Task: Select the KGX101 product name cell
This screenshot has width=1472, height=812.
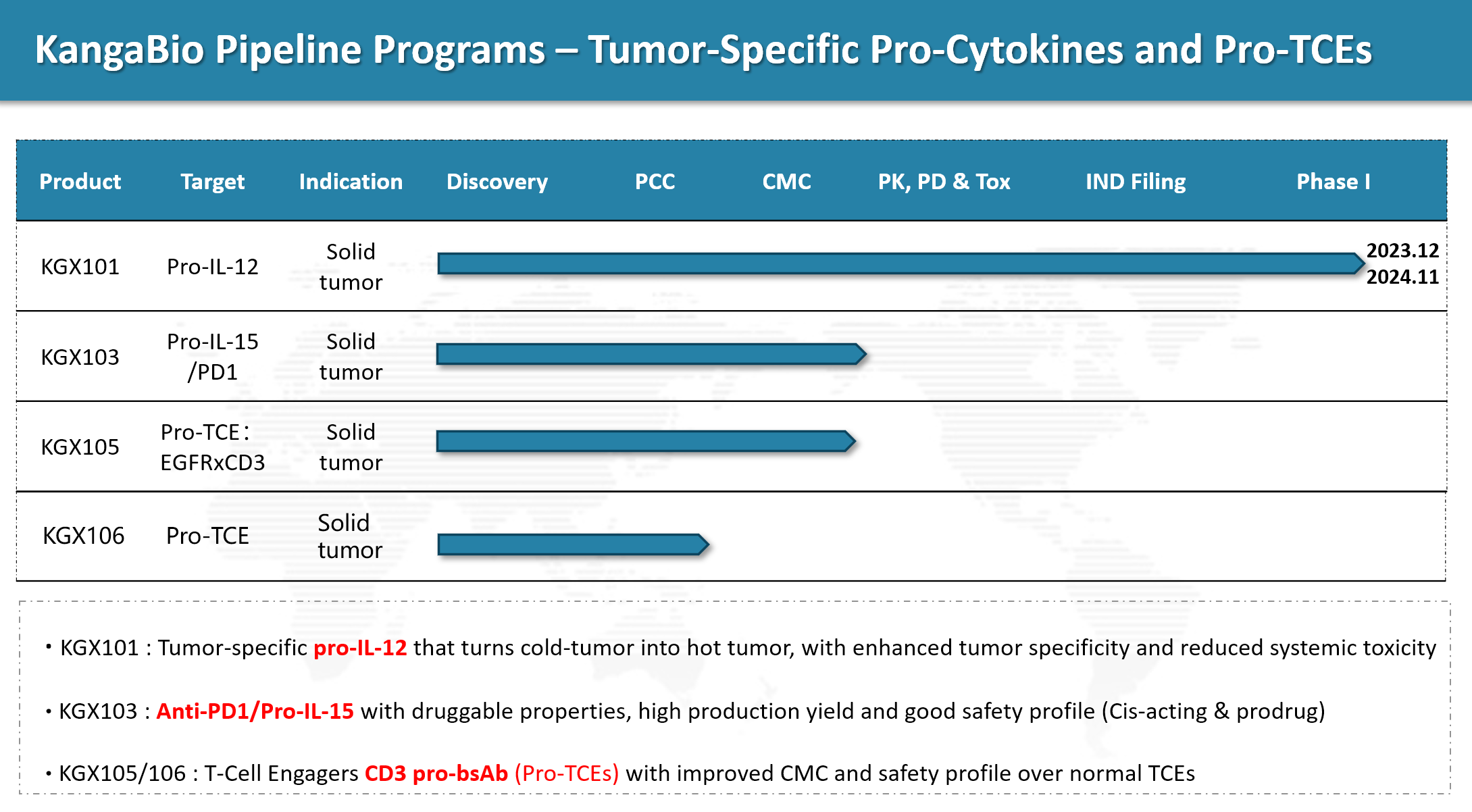Action: (x=80, y=267)
